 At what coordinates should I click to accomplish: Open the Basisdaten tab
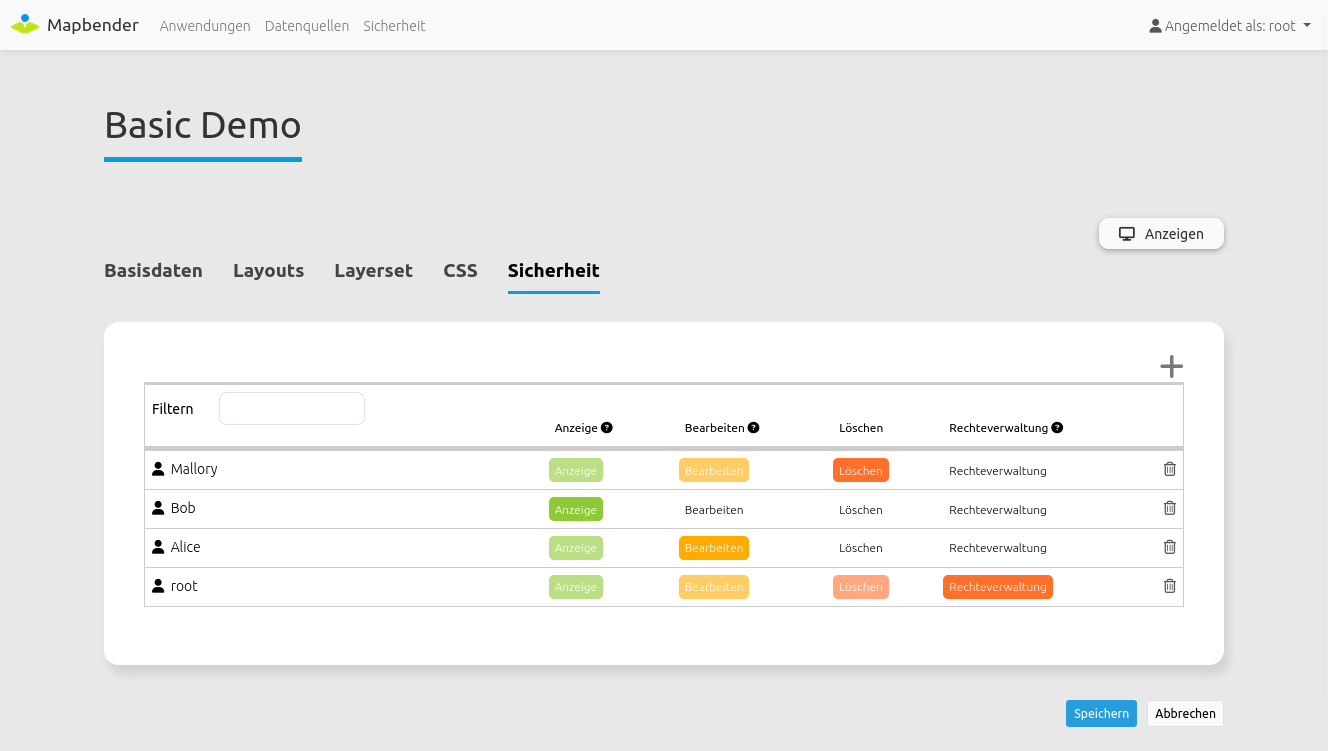click(x=153, y=271)
